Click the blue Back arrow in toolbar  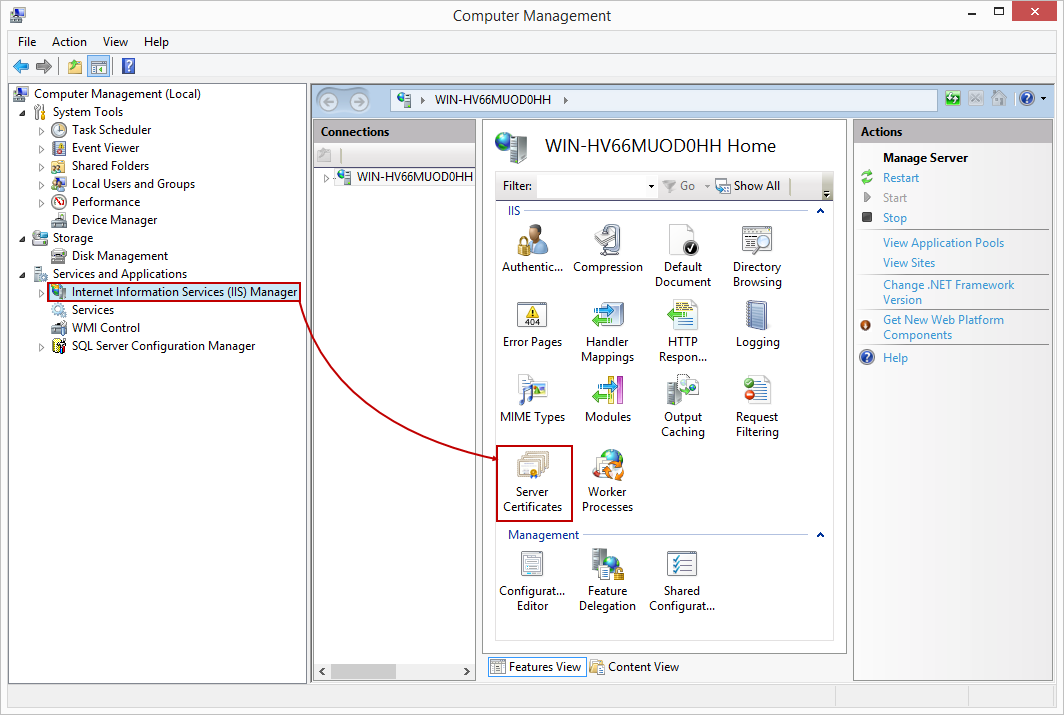click(21, 66)
